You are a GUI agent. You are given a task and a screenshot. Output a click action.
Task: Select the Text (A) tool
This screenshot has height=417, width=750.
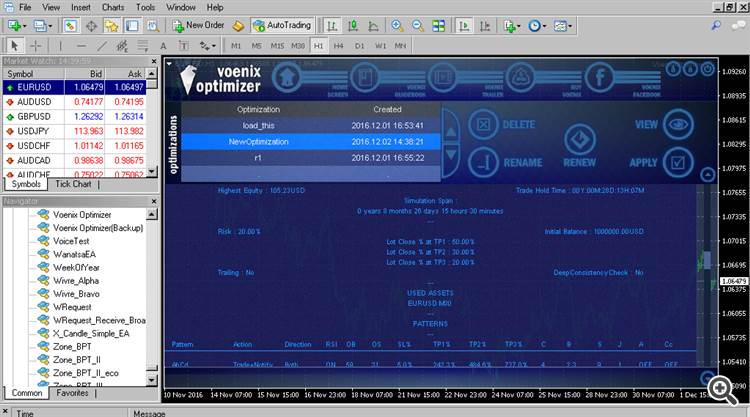point(163,46)
